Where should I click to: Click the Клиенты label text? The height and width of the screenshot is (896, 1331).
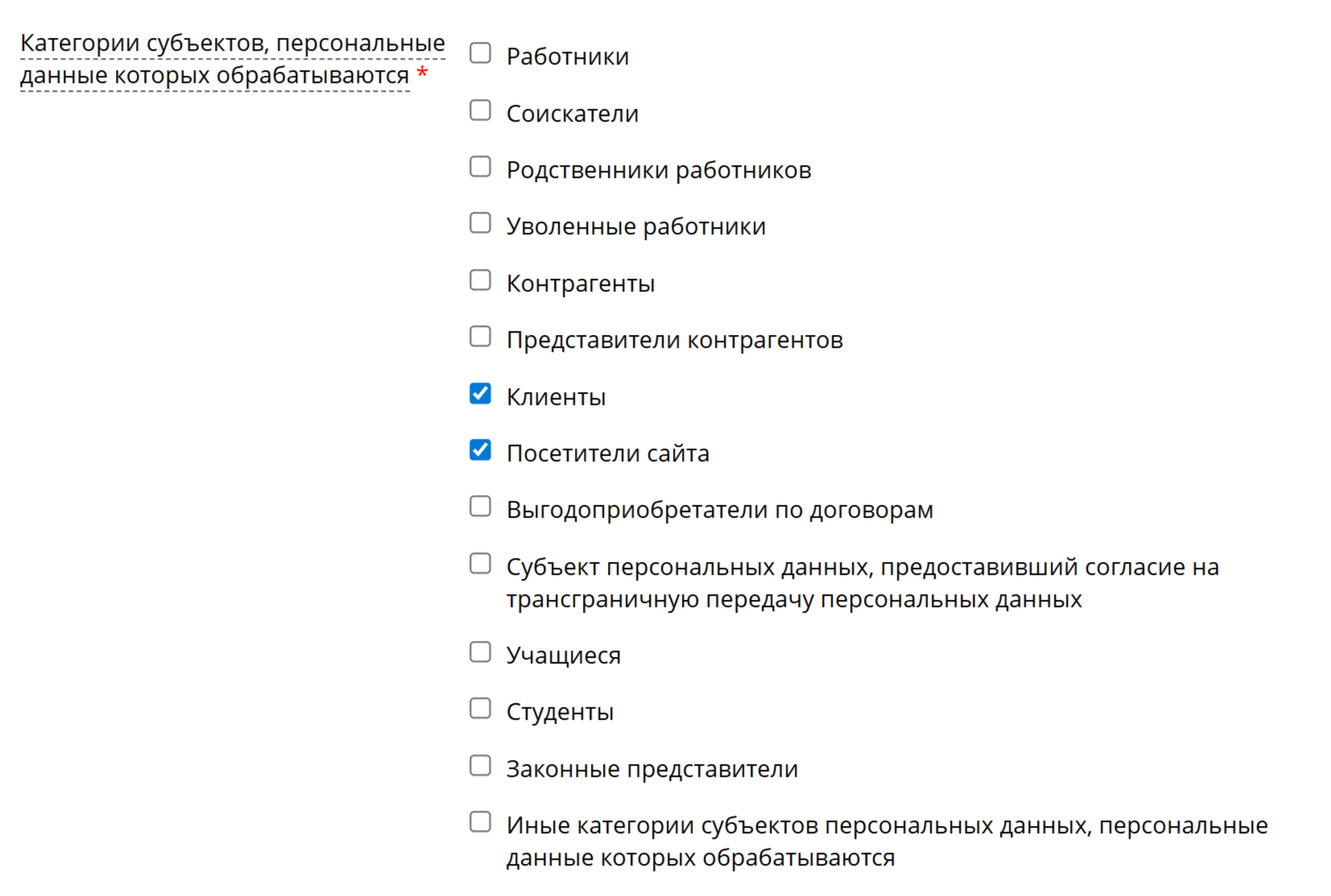point(556,397)
